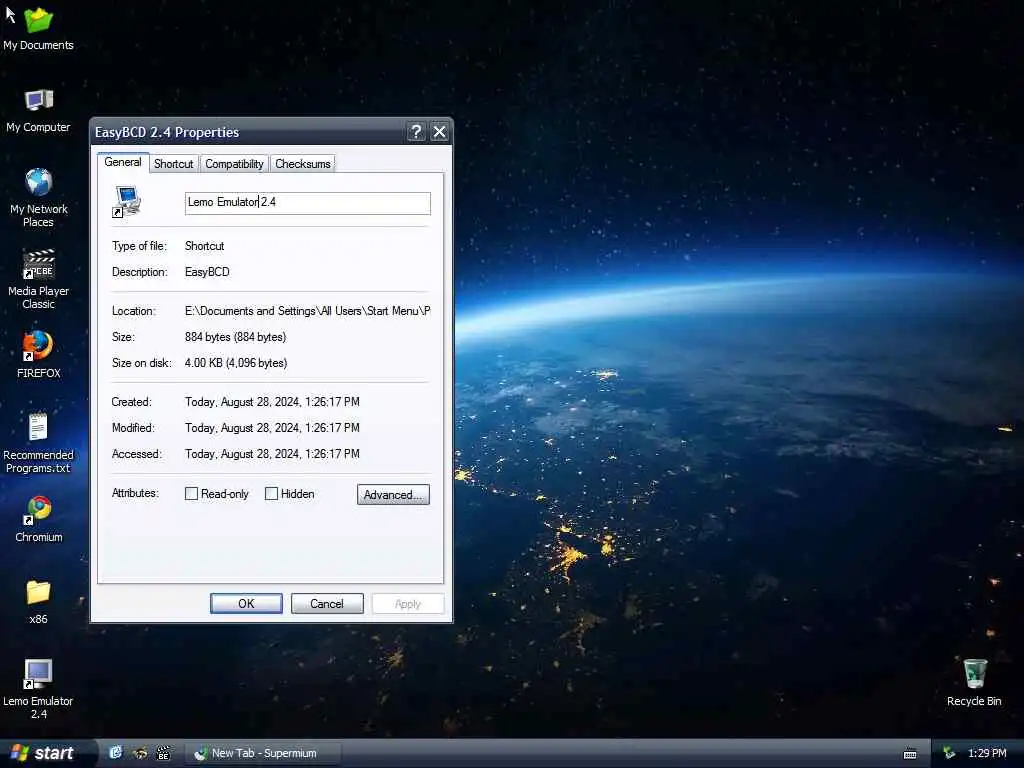Switch to the General tab
Screen dimensions: 1024x768
click(x=123, y=162)
